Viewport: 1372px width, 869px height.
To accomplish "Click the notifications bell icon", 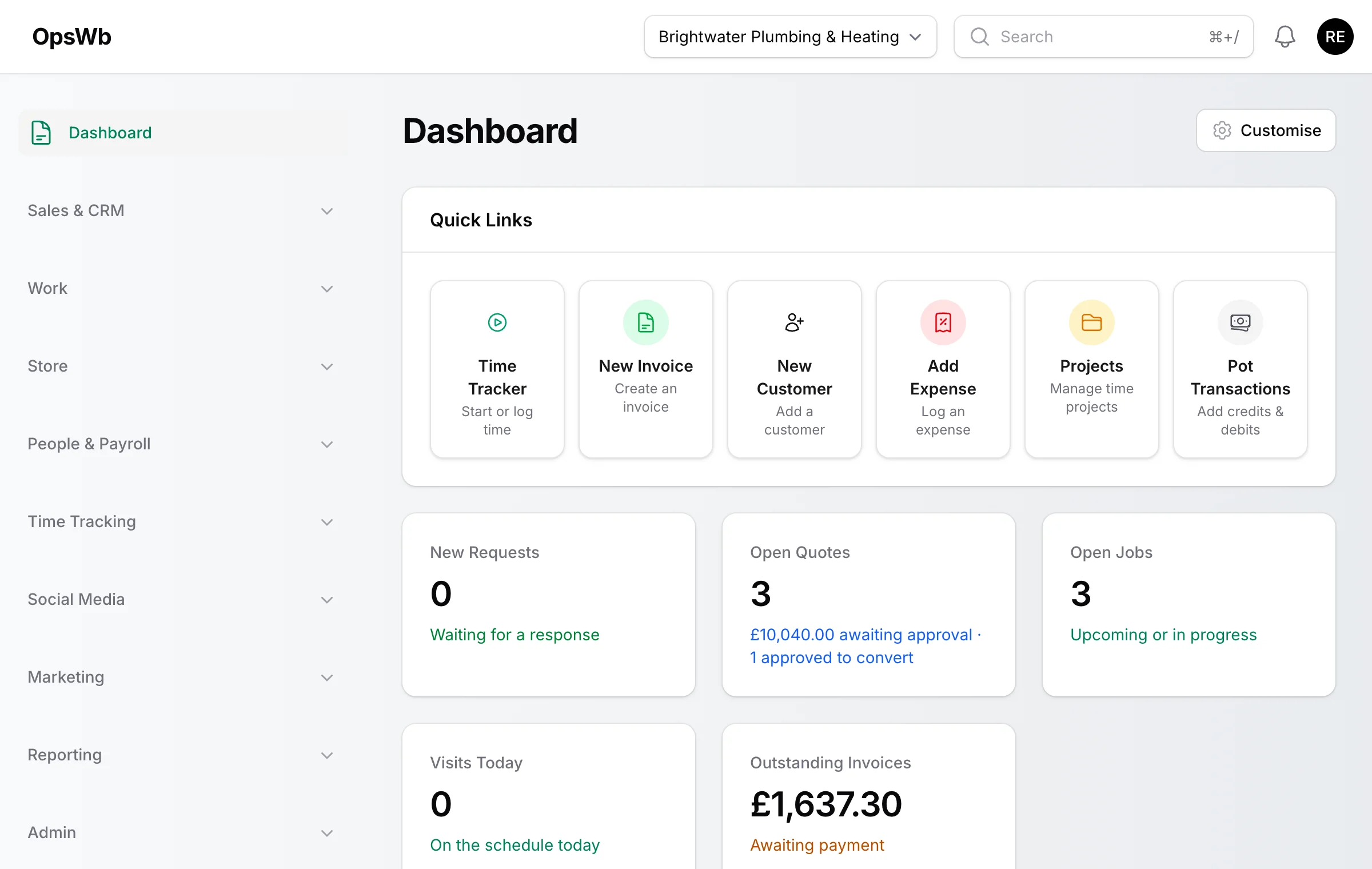I will click(x=1285, y=37).
